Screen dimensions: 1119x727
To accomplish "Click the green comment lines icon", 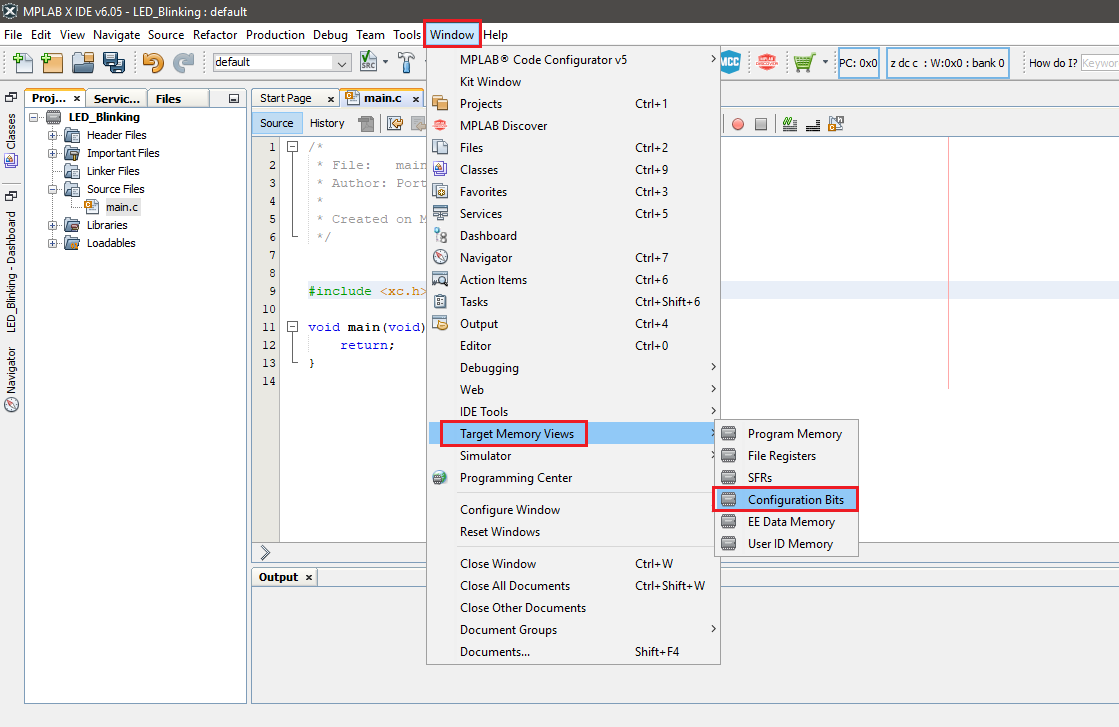I will coord(789,124).
